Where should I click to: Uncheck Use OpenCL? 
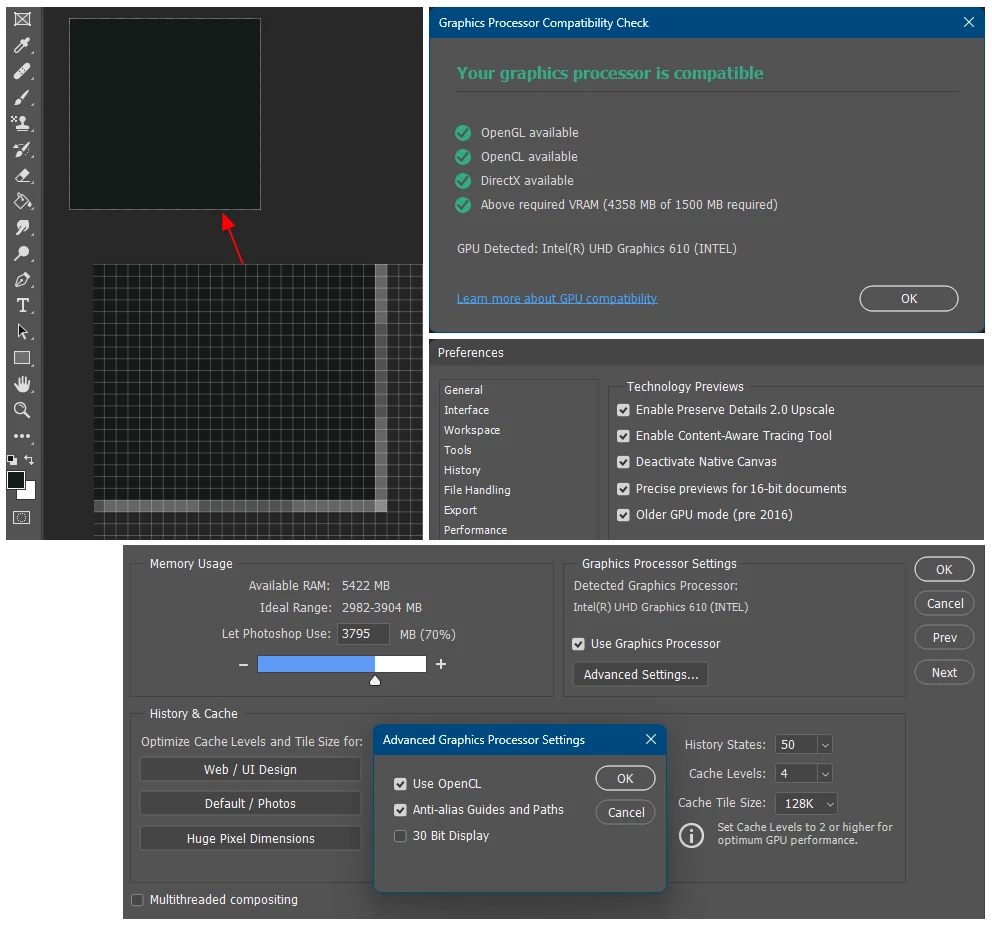(400, 784)
